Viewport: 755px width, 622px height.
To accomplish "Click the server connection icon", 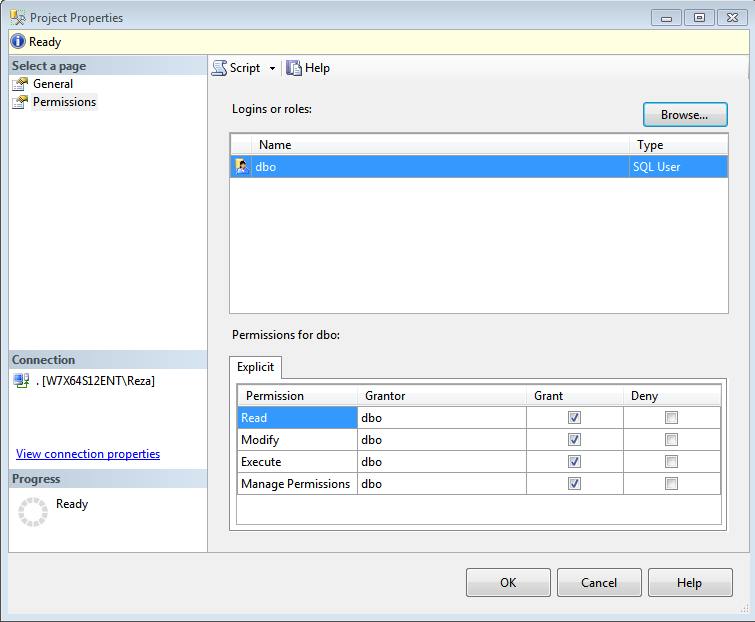I will 21,380.
